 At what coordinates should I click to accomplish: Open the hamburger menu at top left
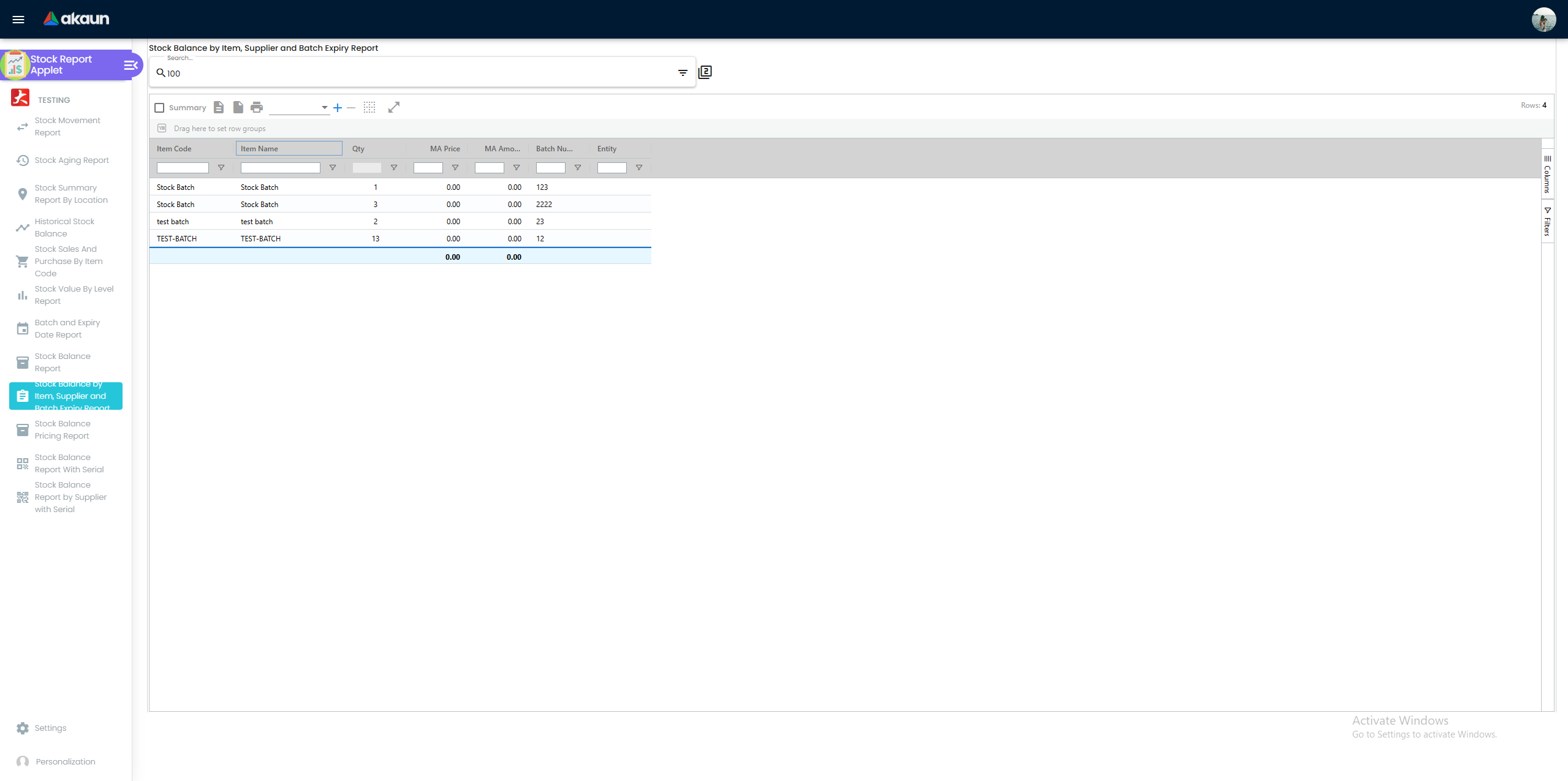click(x=18, y=20)
